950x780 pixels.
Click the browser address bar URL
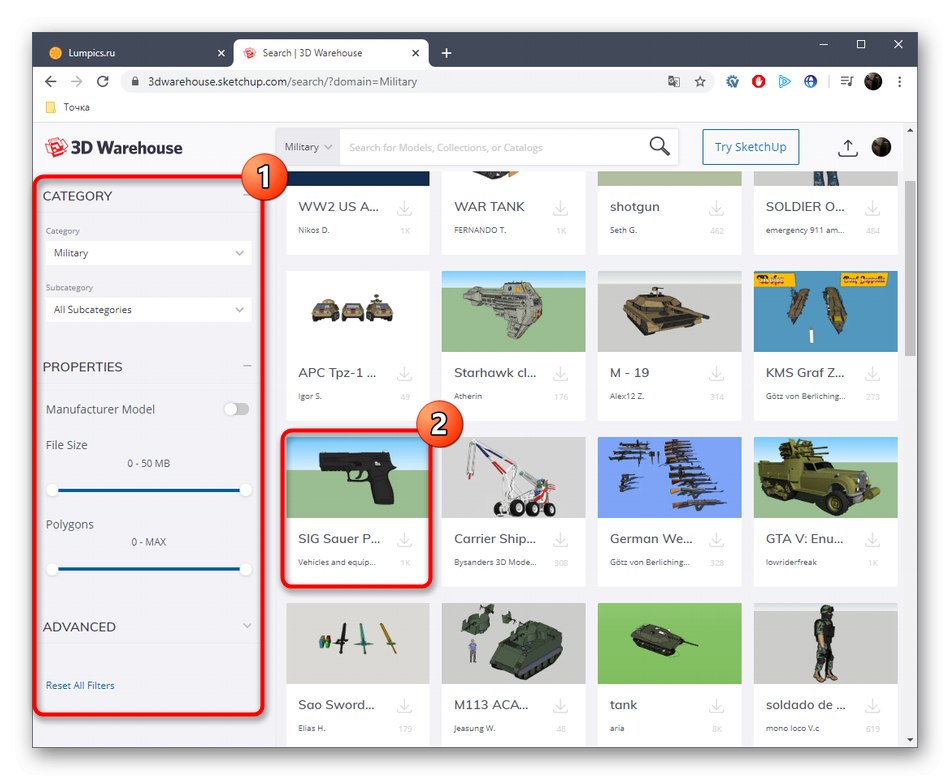point(282,81)
